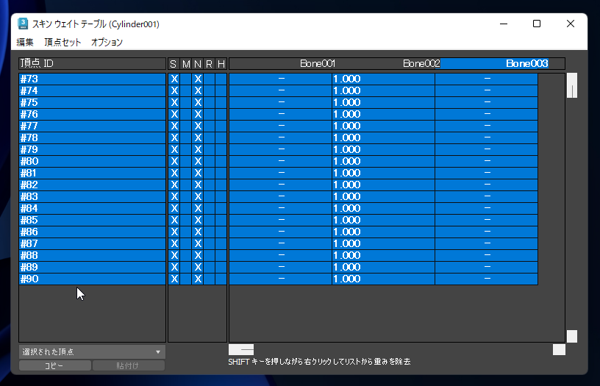Viewport: 600px width, 386px height.
Task: Click the 貼付け button
Action: [x=129, y=366]
